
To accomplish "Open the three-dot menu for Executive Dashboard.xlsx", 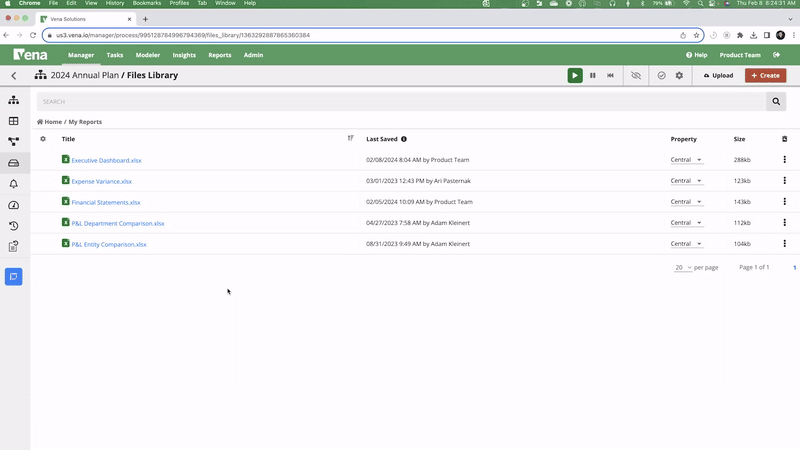I will point(784,160).
